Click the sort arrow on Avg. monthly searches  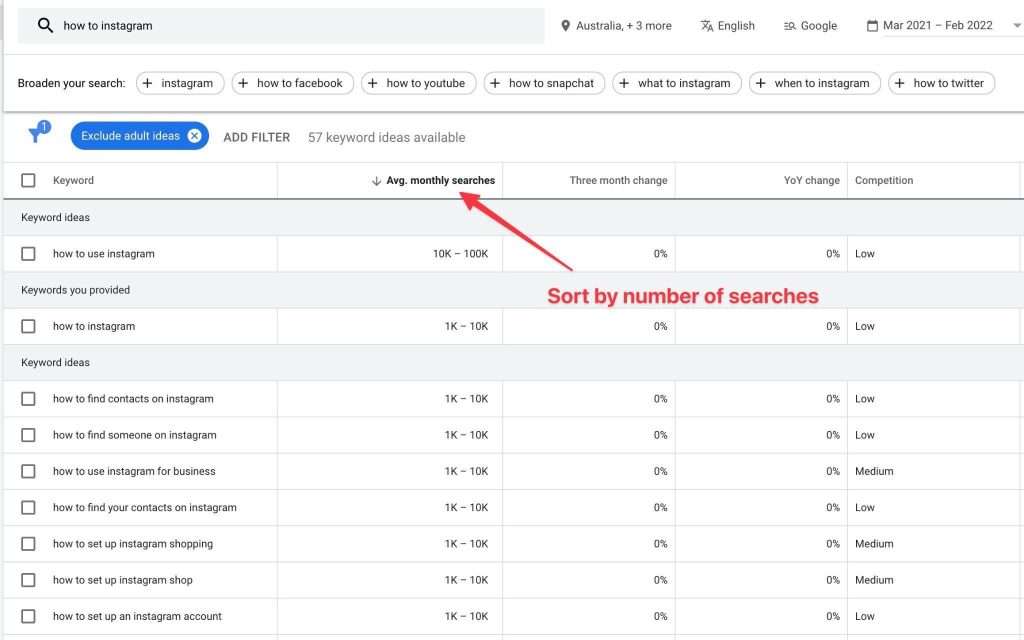[375, 180]
